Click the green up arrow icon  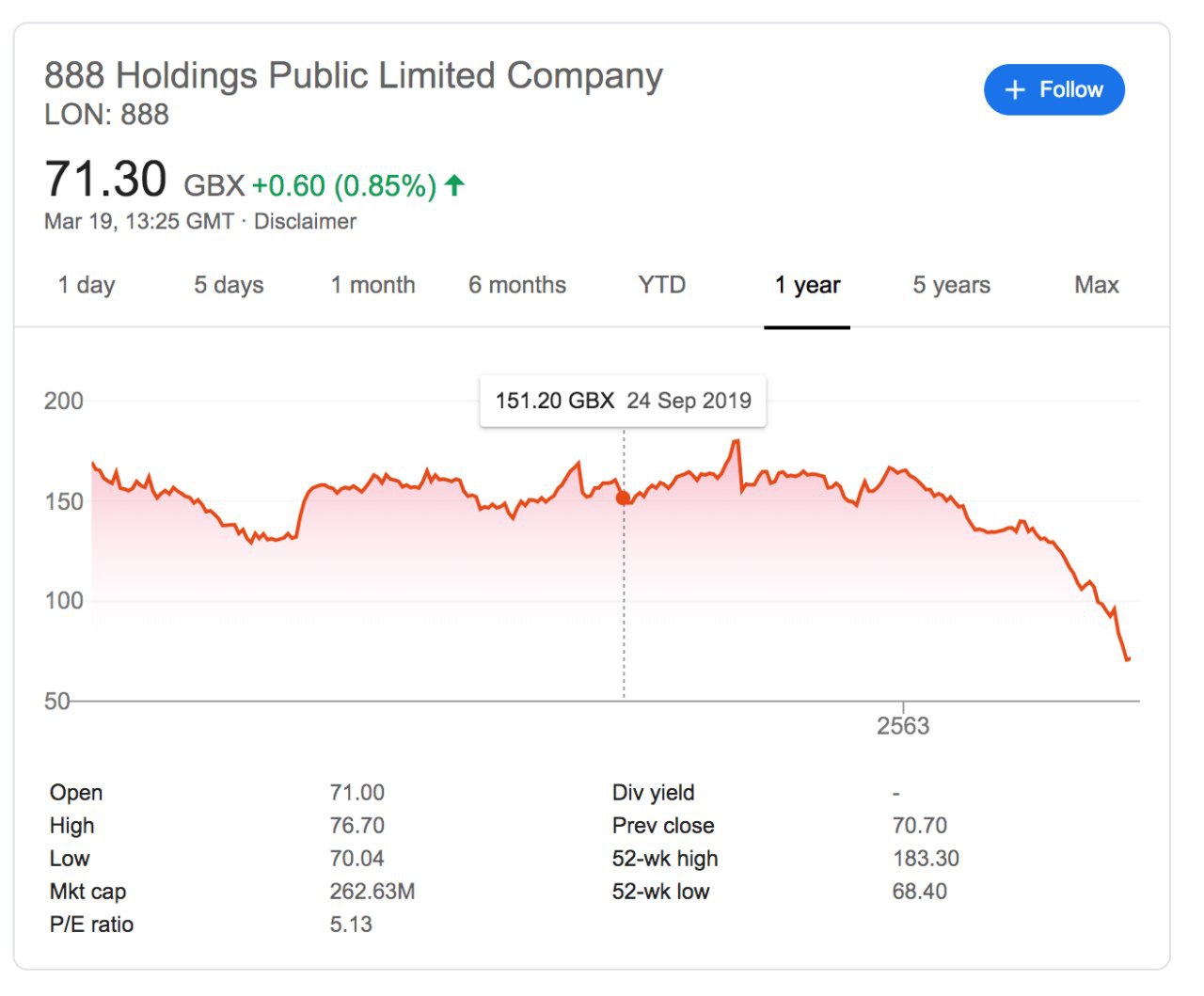pos(454,185)
